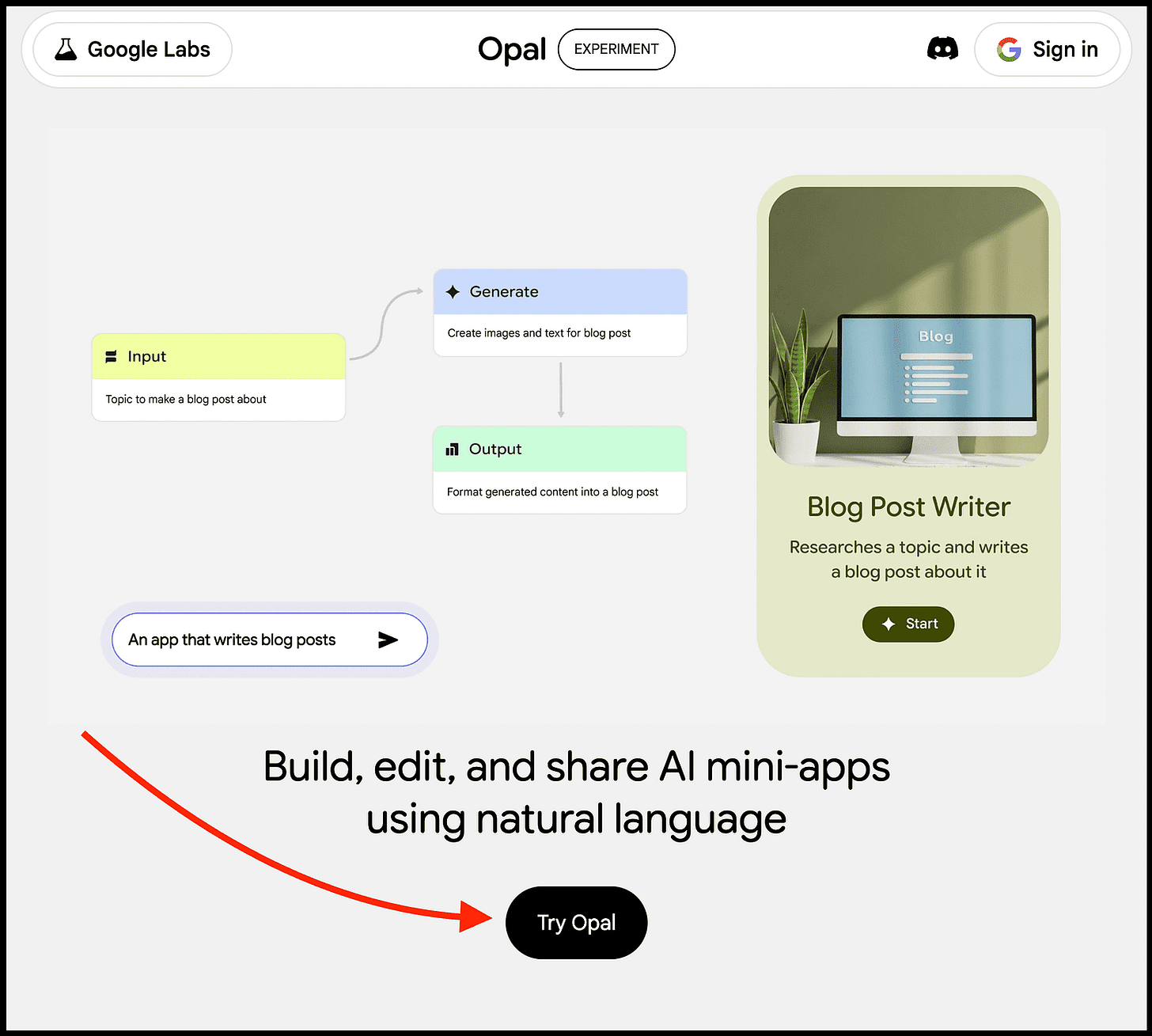Click the Google G logo icon
1152x1036 pixels.
tap(1009, 50)
